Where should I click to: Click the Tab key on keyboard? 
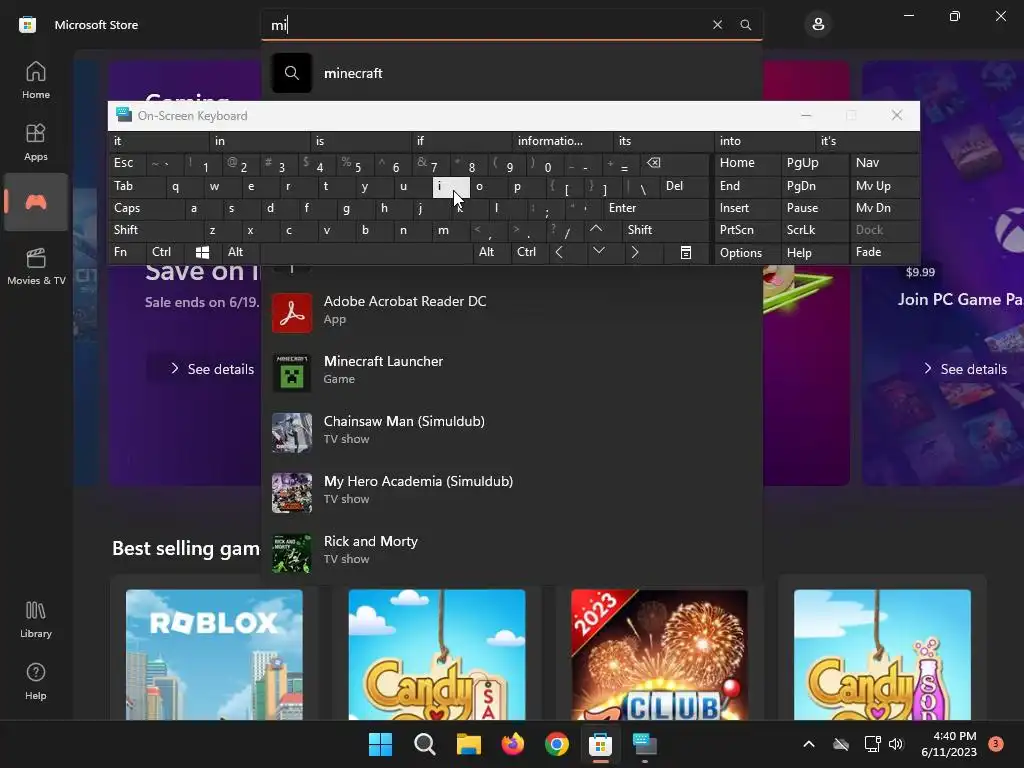[137, 186]
